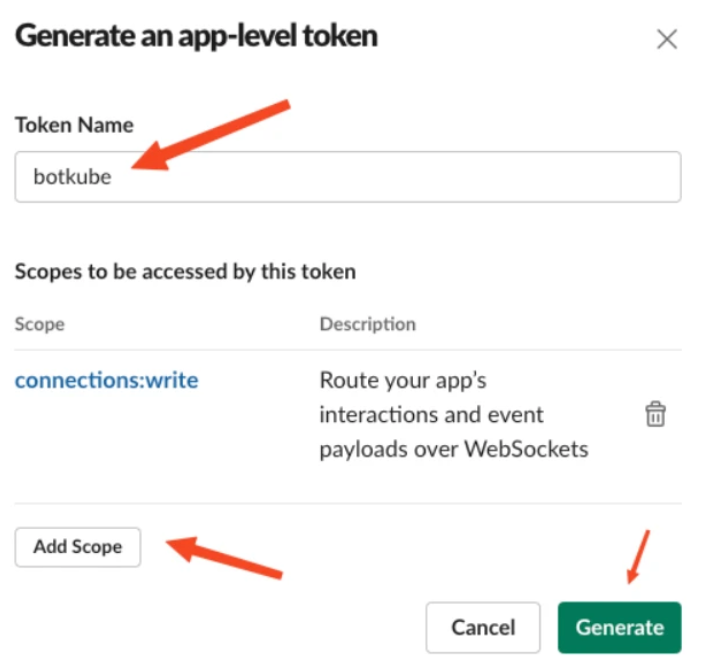Cancel the token generation

tap(483, 627)
